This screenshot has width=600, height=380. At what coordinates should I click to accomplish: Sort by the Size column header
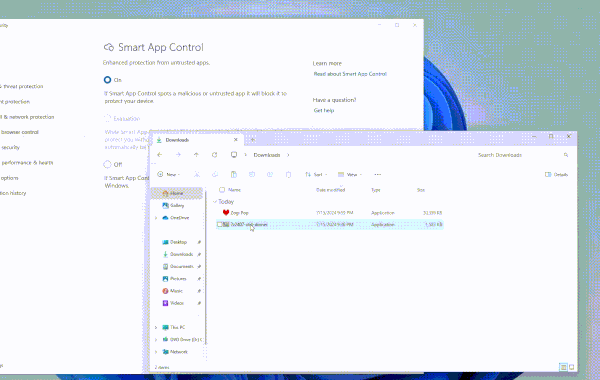(421, 190)
